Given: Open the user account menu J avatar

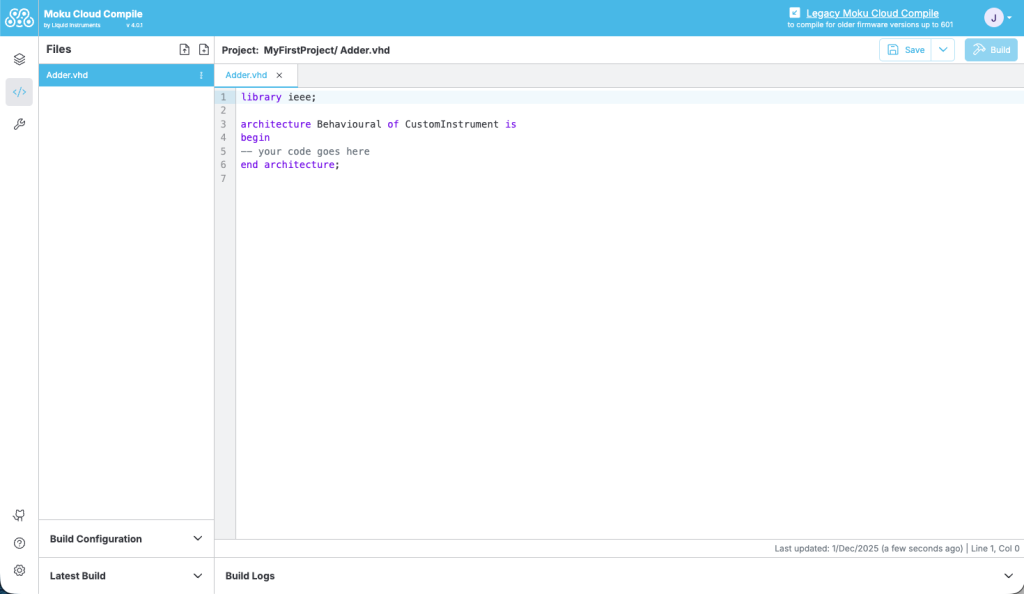Looking at the screenshot, I should (x=994, y=18).
